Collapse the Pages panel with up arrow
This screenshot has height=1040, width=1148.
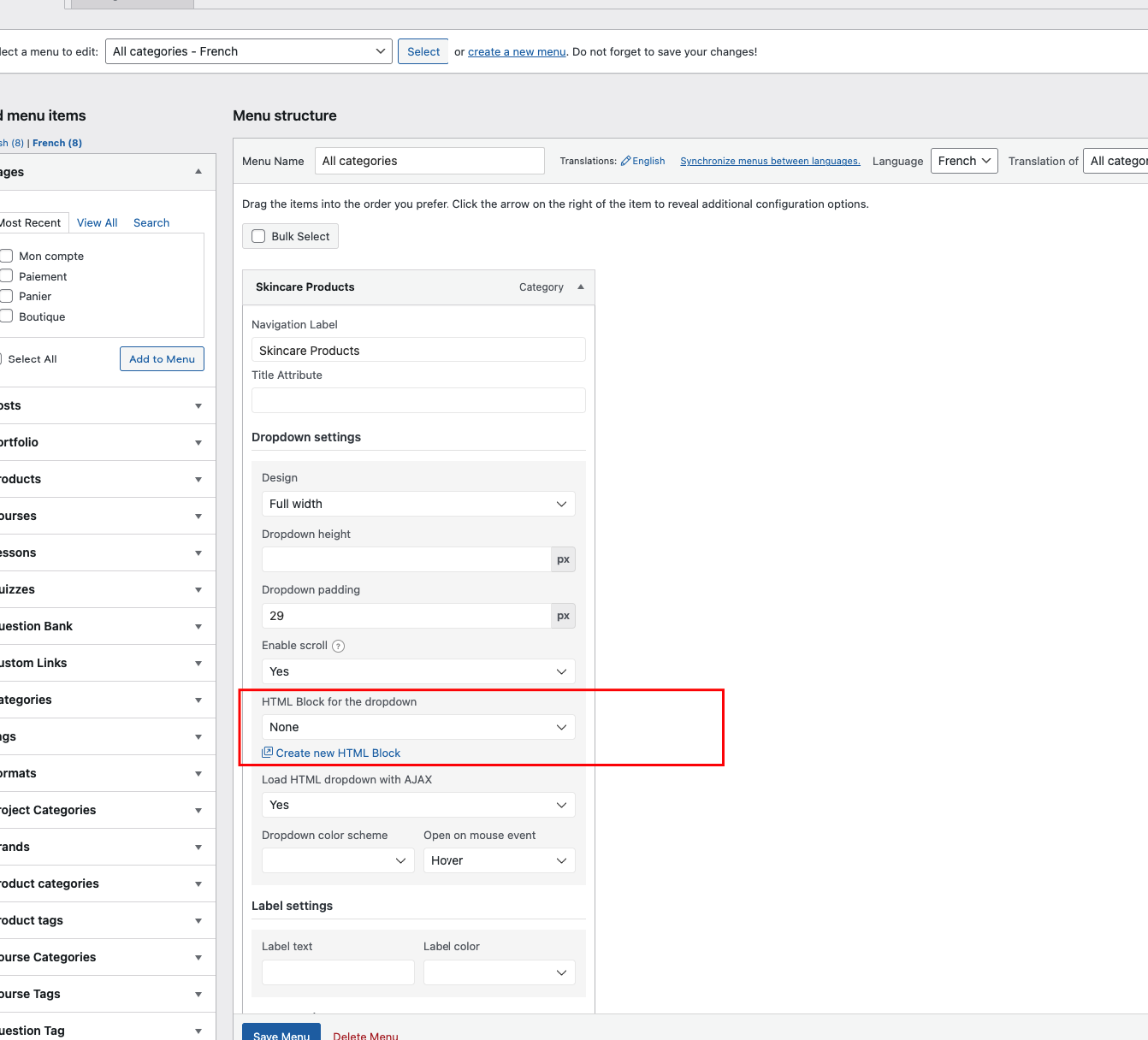pyautogui.click(x=198, y=172)
